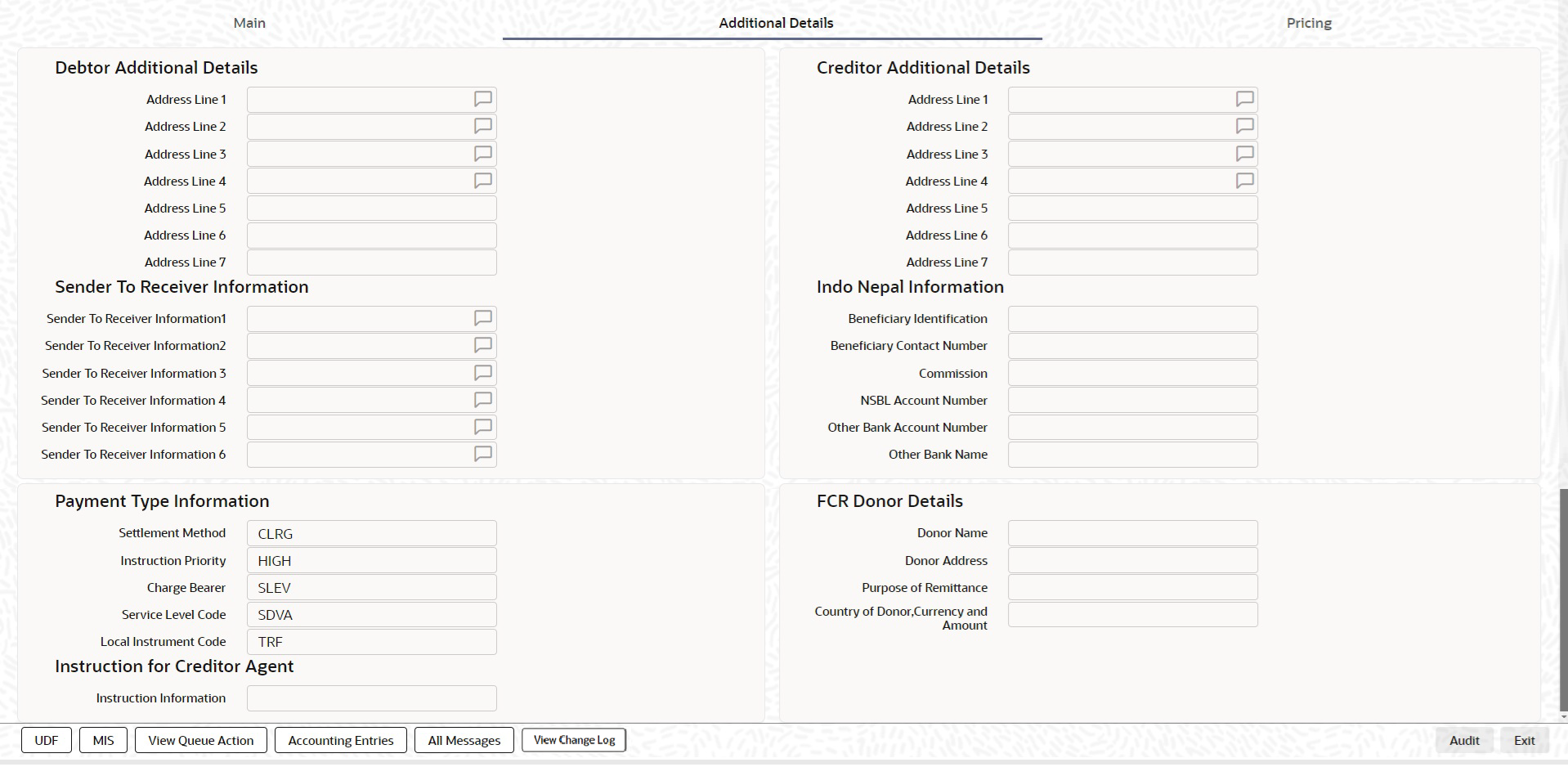
Task: Open View Change Log
Action: [x=574, y=740]
